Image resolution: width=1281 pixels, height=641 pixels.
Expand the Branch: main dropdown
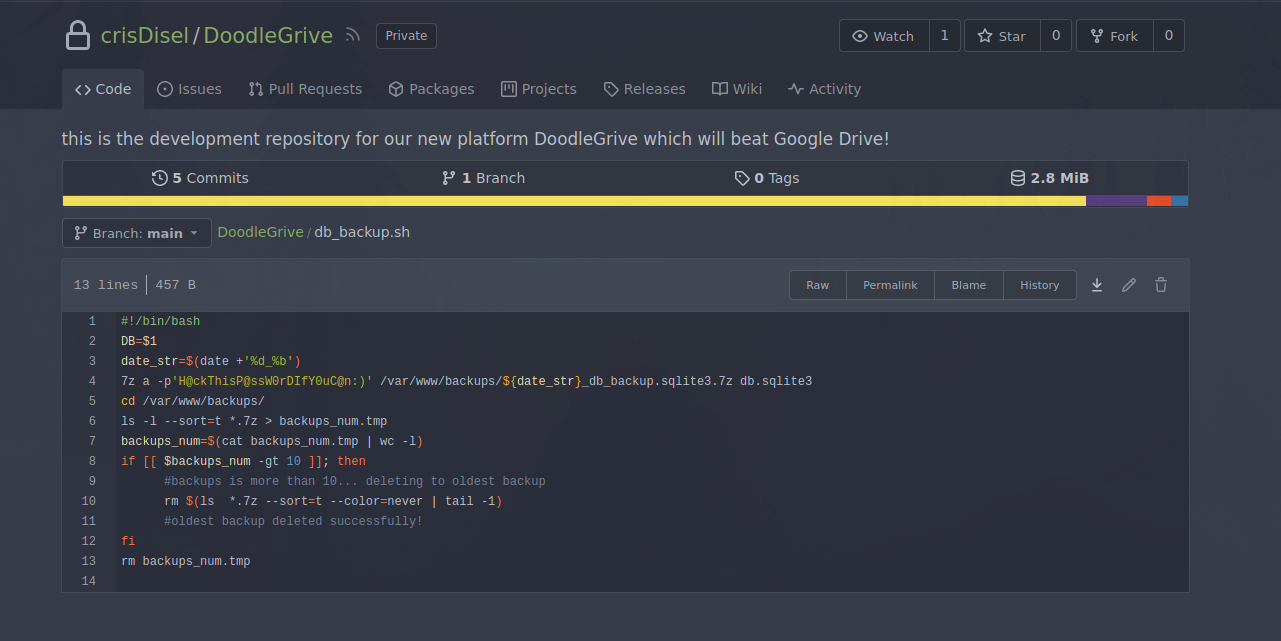coord(136,233)
